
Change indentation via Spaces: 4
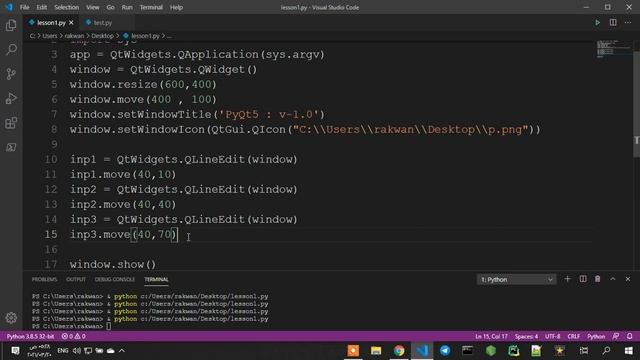(526, 336)
